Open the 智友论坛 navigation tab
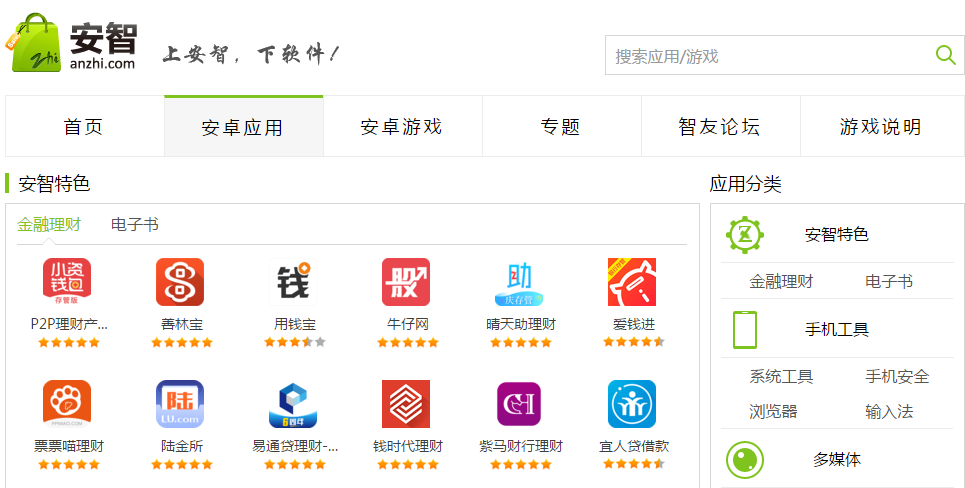 tap(721, 127)
